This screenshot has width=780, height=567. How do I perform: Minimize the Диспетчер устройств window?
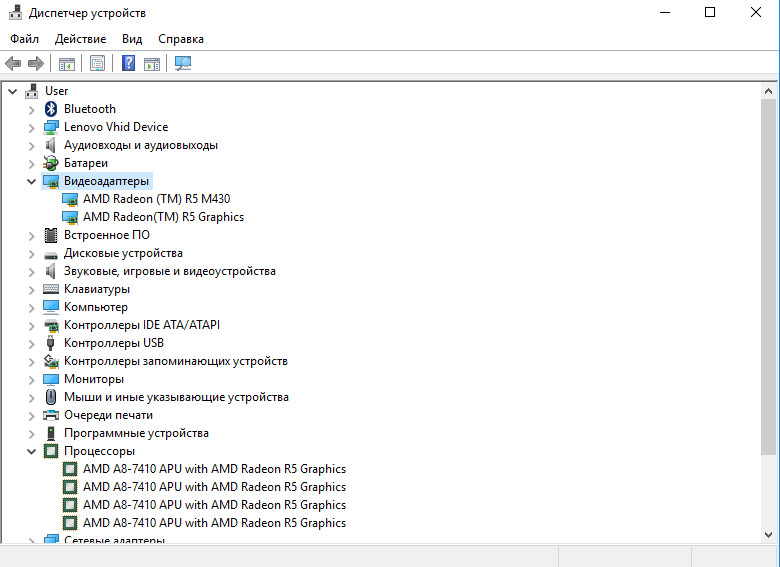tap(665, 12)
